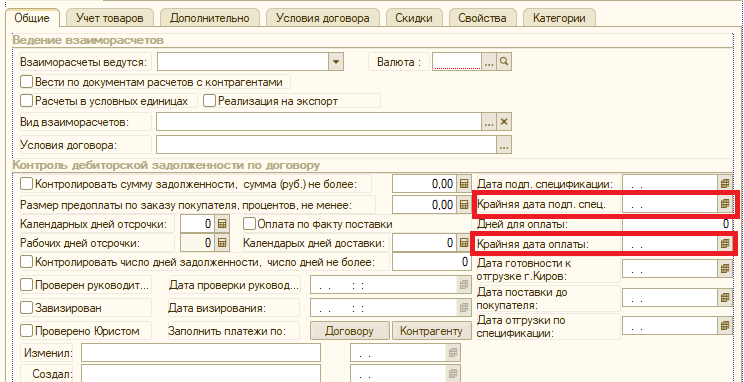Check Оплата по факту поставки

[250, 224]
